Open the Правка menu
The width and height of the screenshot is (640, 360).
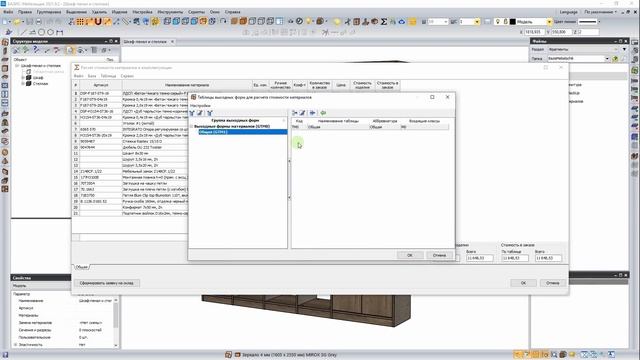pyautogui.click(x=25, y=12)
